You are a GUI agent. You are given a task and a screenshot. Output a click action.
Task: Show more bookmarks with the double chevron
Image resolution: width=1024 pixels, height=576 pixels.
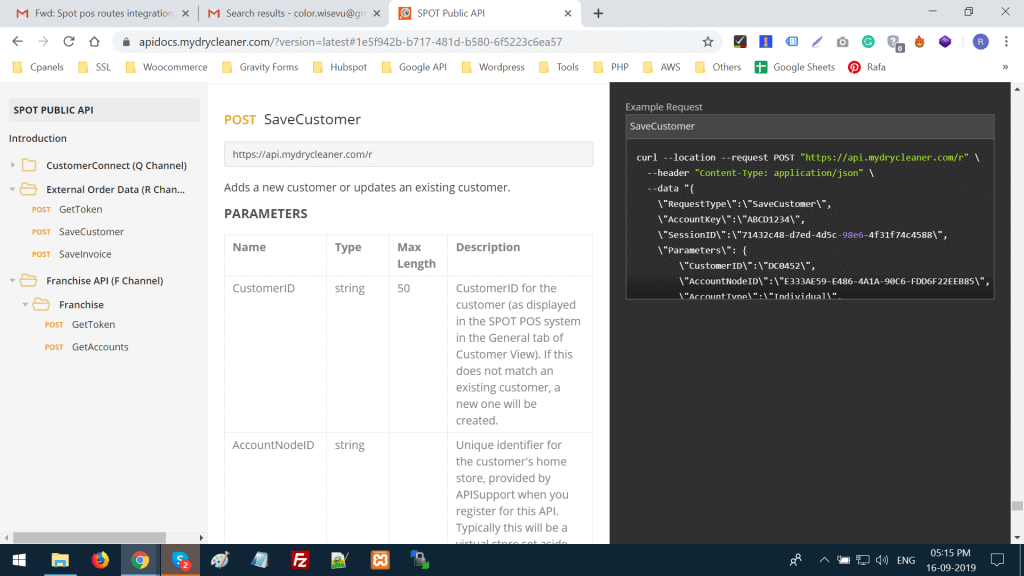tap(1005, 67)
